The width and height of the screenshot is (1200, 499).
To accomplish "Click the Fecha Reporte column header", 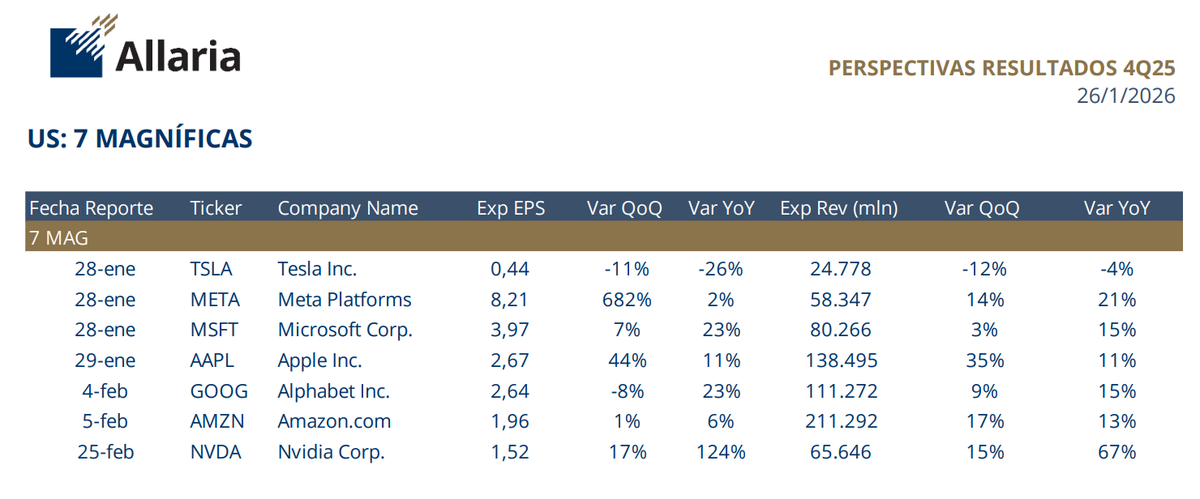I will tap(91, 208).
